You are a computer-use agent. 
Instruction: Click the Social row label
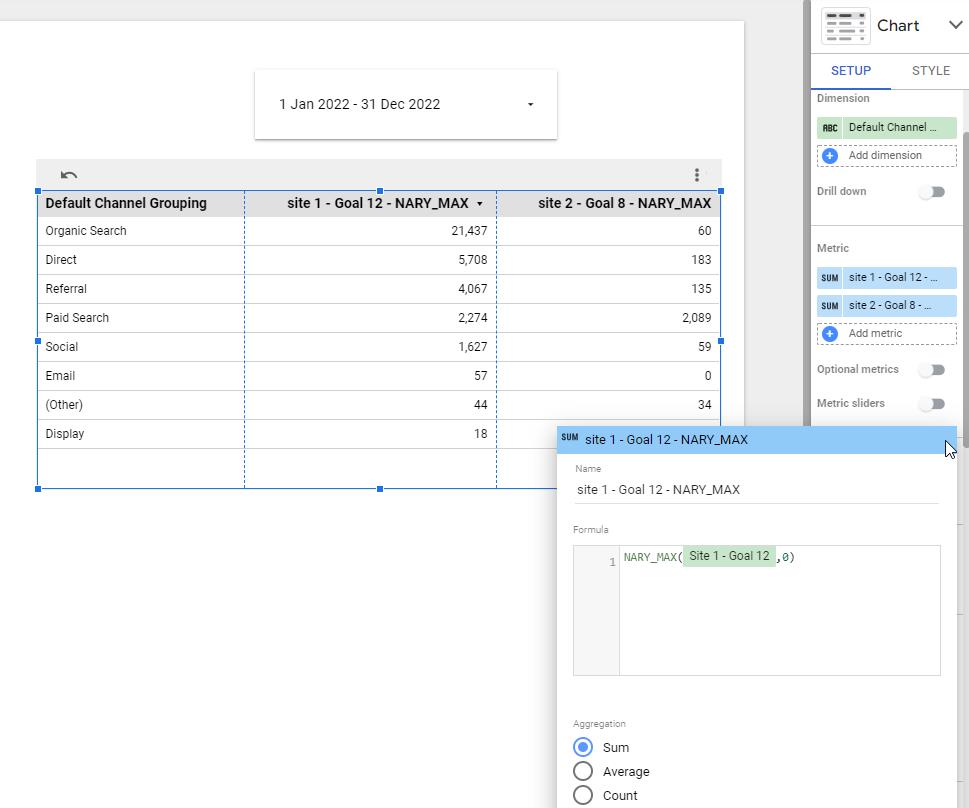click(62, 347)
